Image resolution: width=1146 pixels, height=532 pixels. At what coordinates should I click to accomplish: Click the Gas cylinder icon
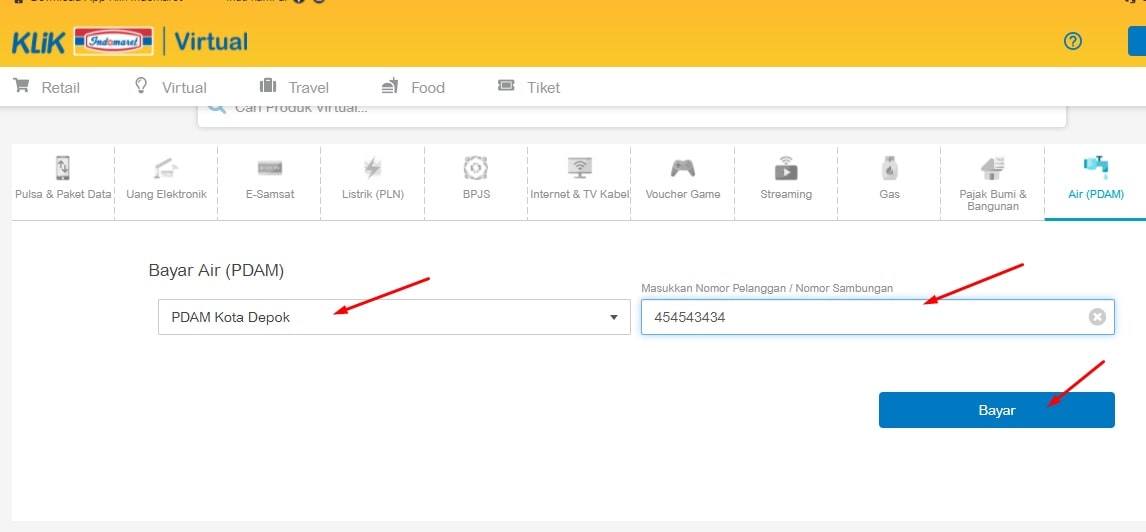pos(889,168)
